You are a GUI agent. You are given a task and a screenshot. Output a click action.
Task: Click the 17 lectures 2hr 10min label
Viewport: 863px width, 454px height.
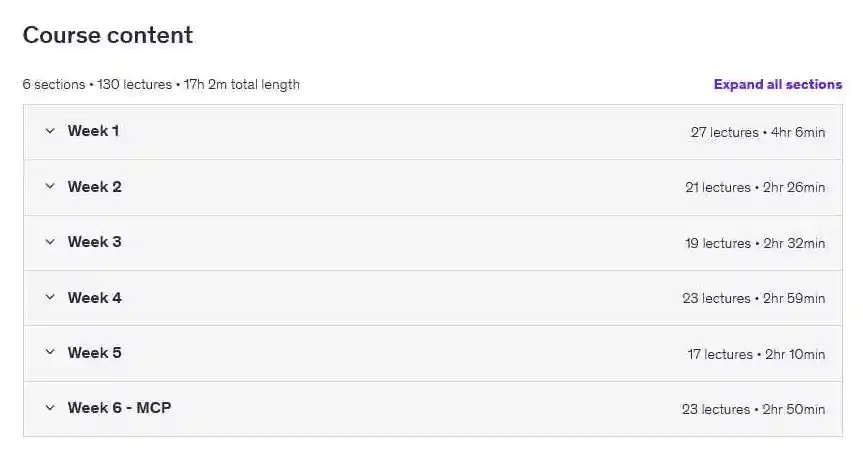click(x=756, y=354)
